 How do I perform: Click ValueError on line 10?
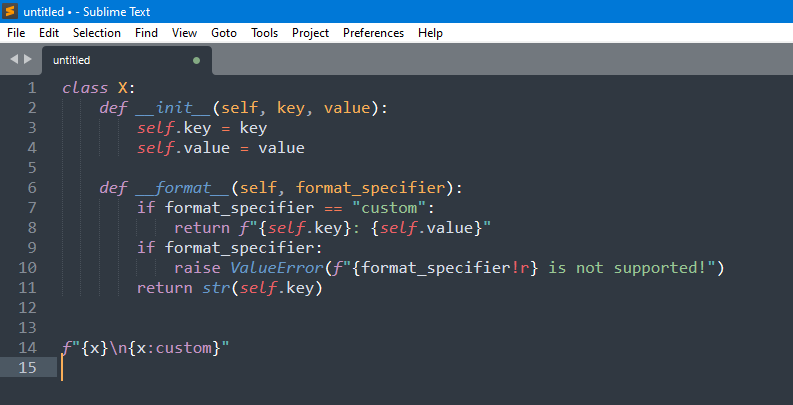tap(276, 268)
